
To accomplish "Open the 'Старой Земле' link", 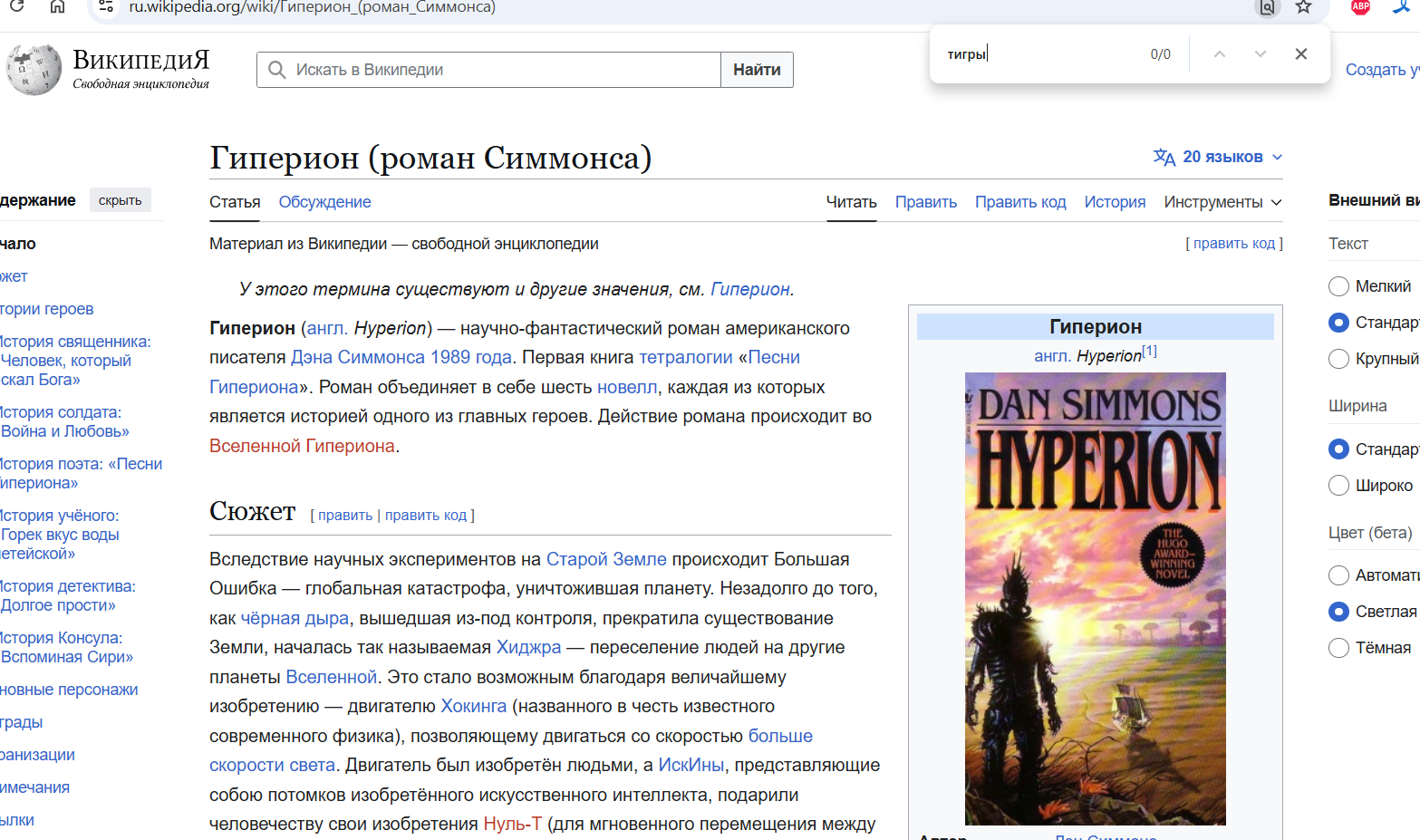I will (606, 559).
